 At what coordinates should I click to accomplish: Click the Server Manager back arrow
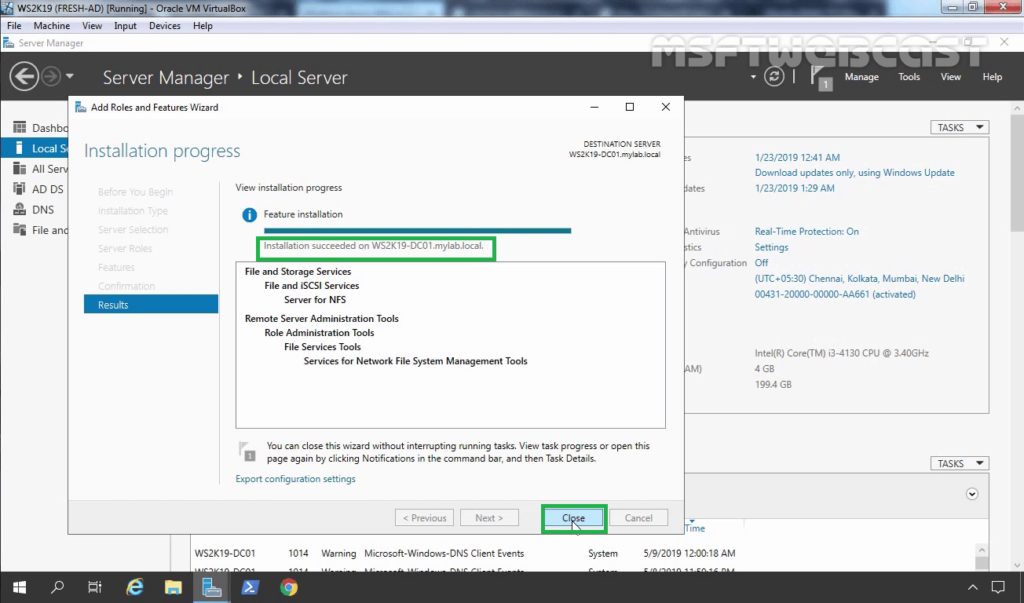click(x=24, y=77)
